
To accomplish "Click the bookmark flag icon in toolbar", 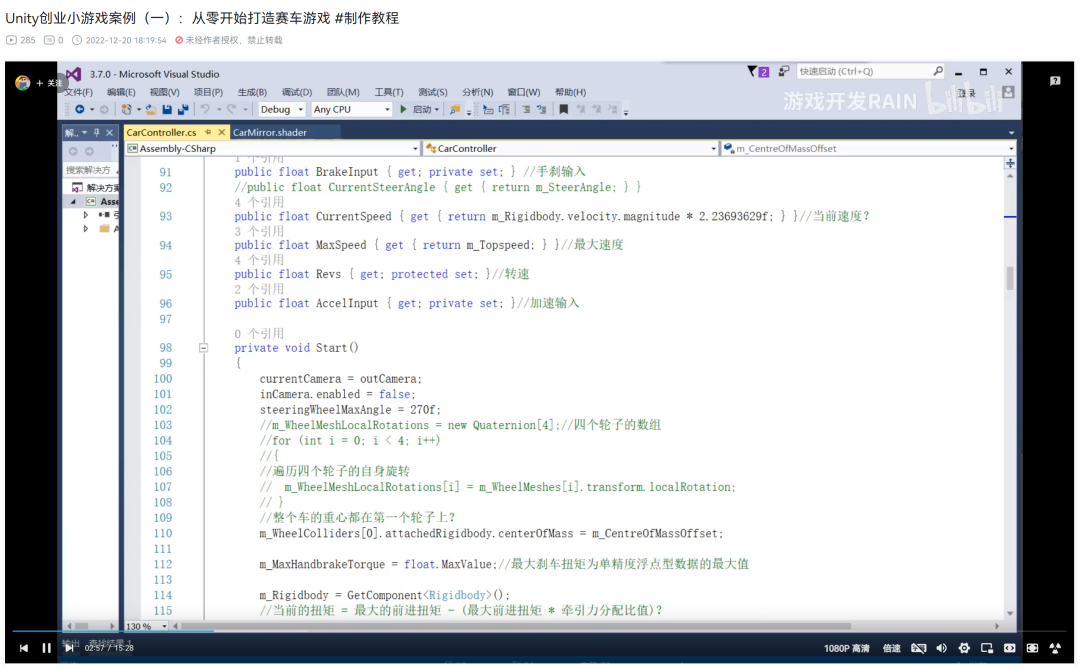I will click(x=563, y=109).
